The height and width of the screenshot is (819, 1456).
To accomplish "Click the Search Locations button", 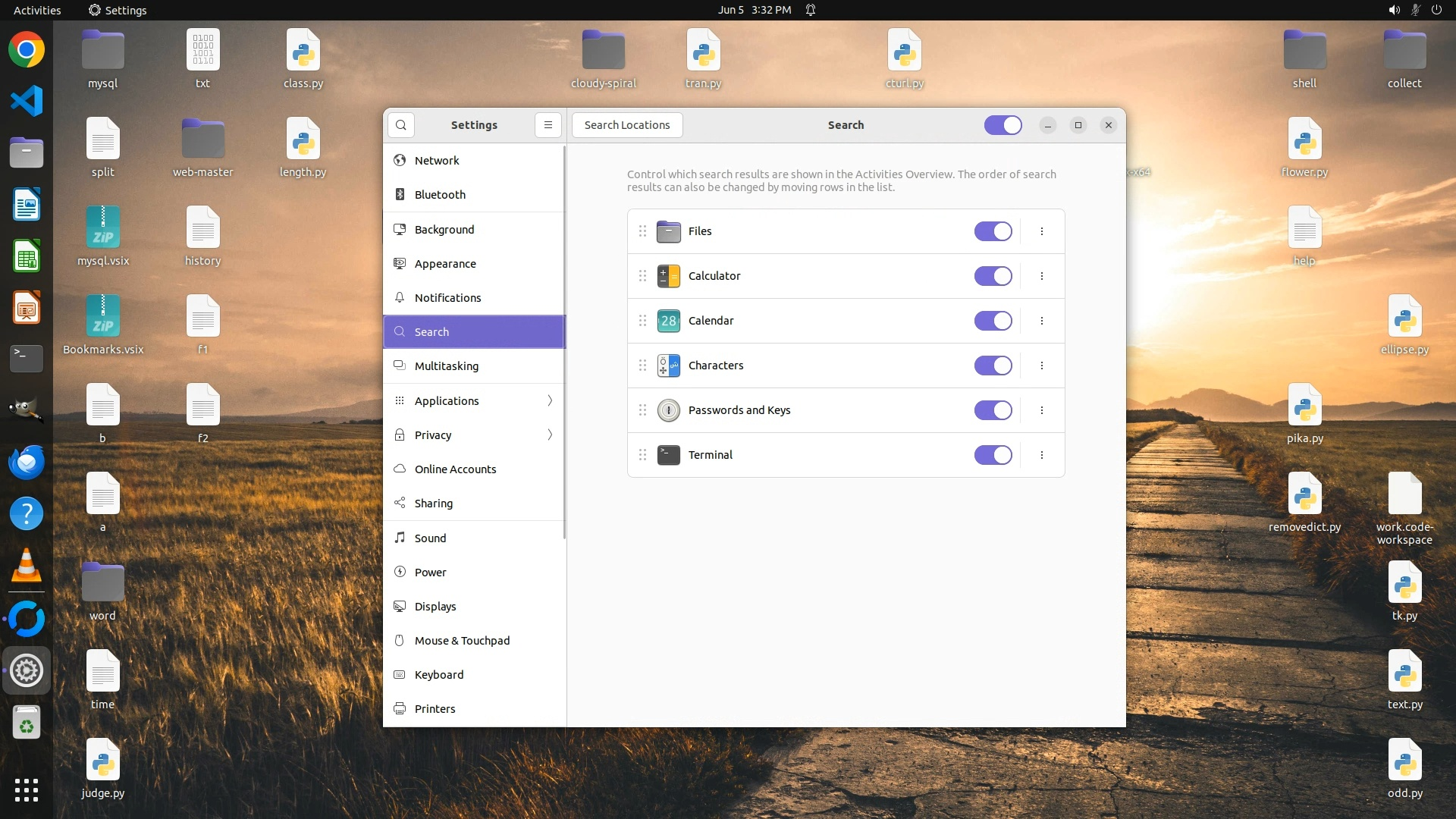I will (x=626, y=125).
